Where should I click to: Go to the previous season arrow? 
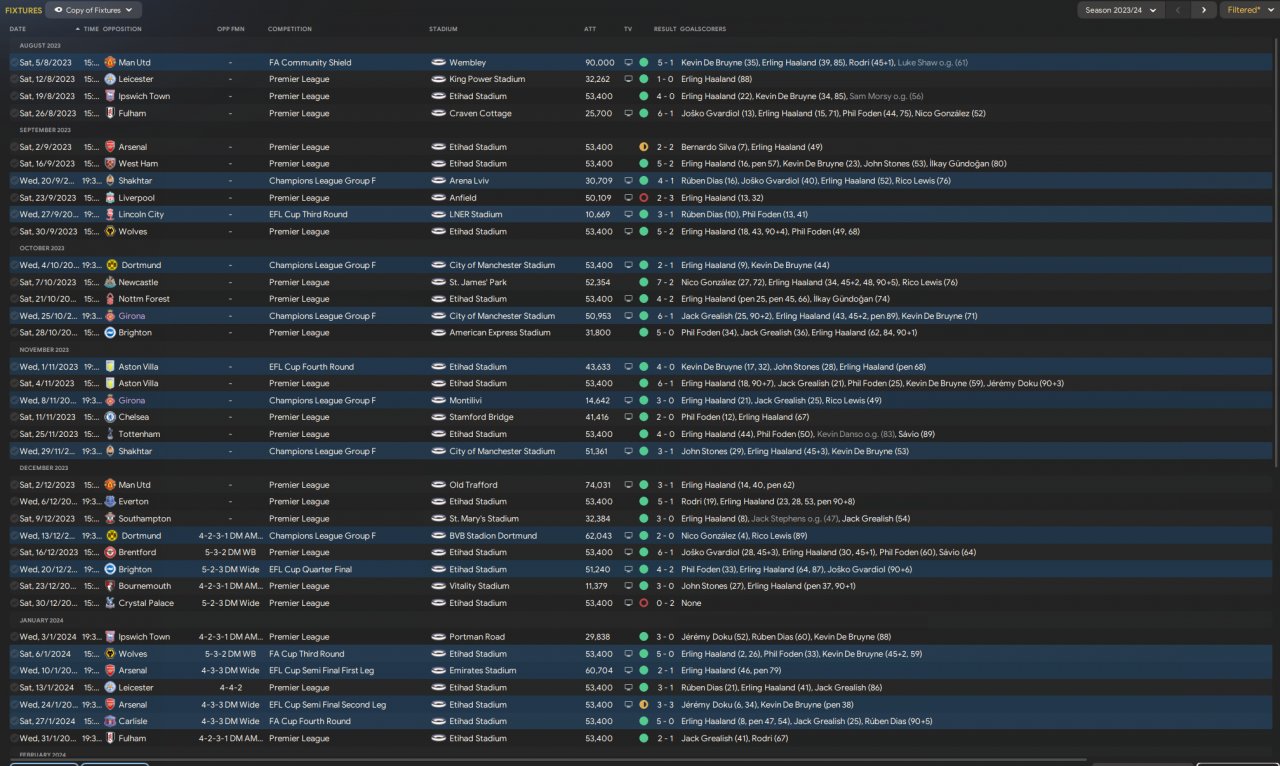pos(1179,10)
